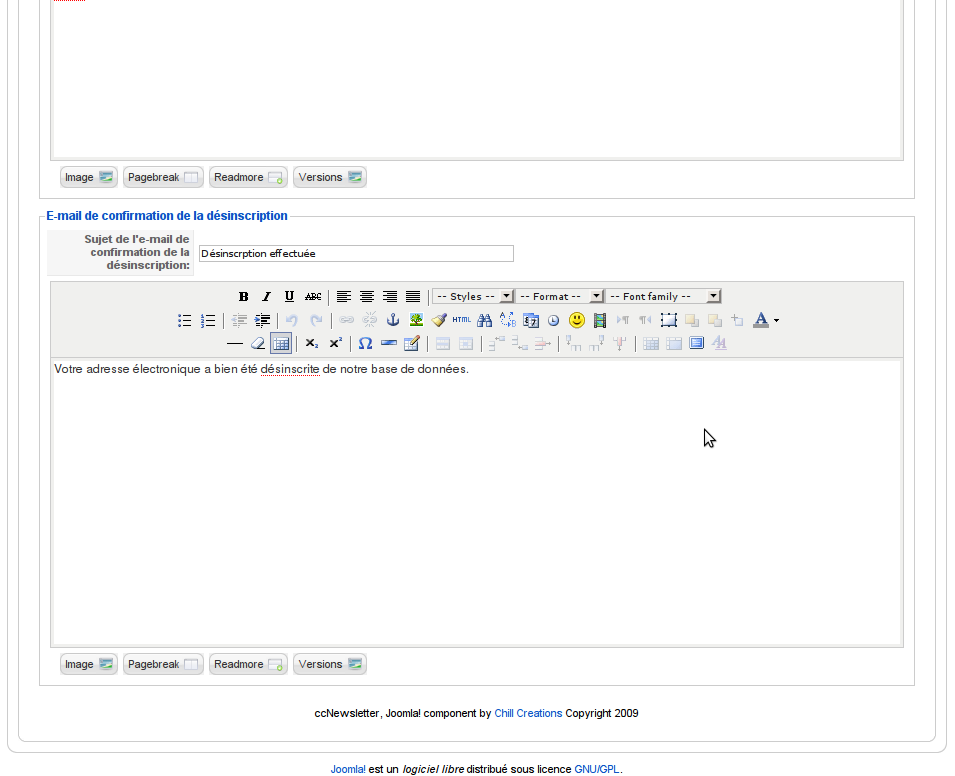Click the unsubscription email subject field
This screenshot has width=955, height=776.
click(x=356, y=254)
